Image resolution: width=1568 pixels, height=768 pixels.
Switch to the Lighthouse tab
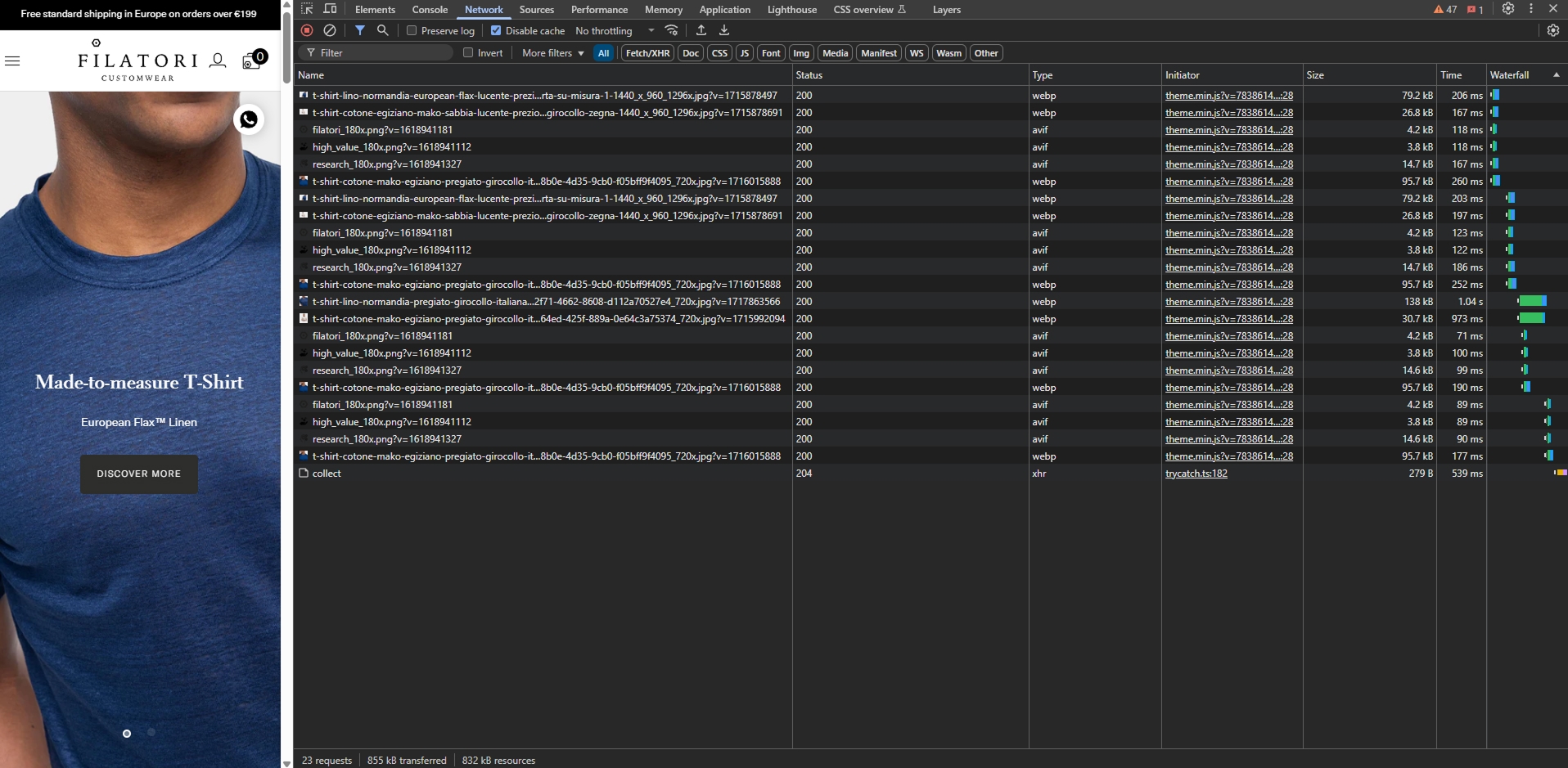[x=791, y=9]
